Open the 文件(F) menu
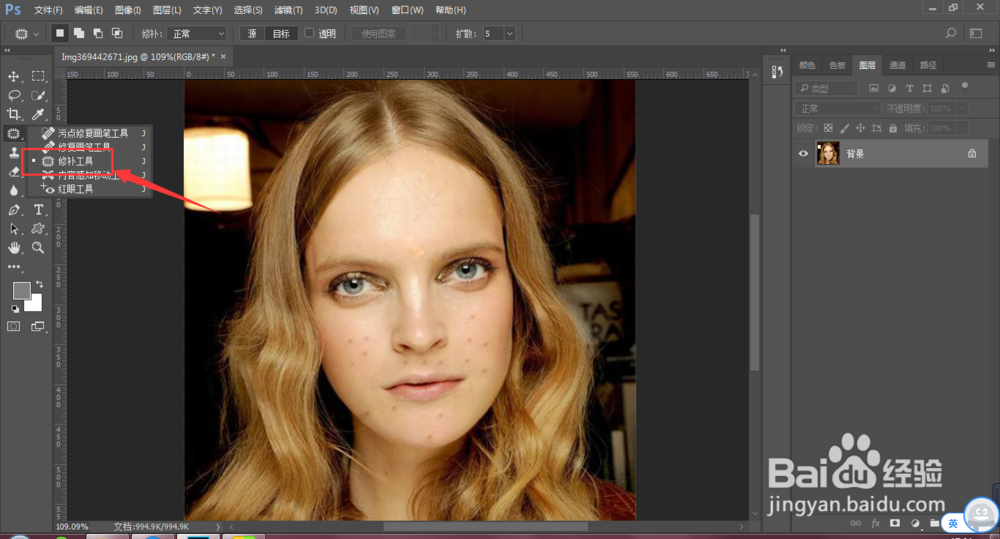 [48, 10]
